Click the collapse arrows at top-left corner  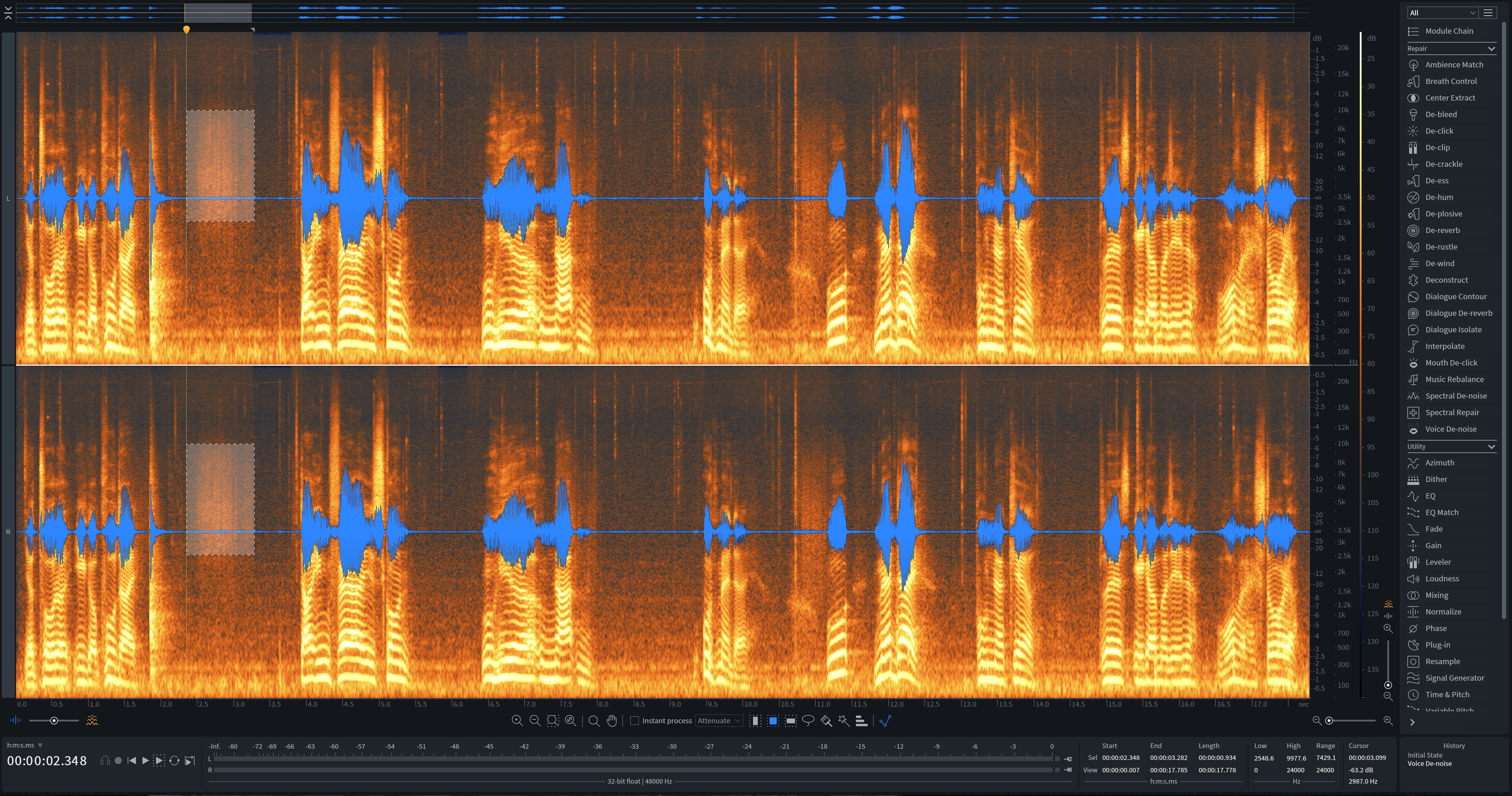(x=8, y=13)
